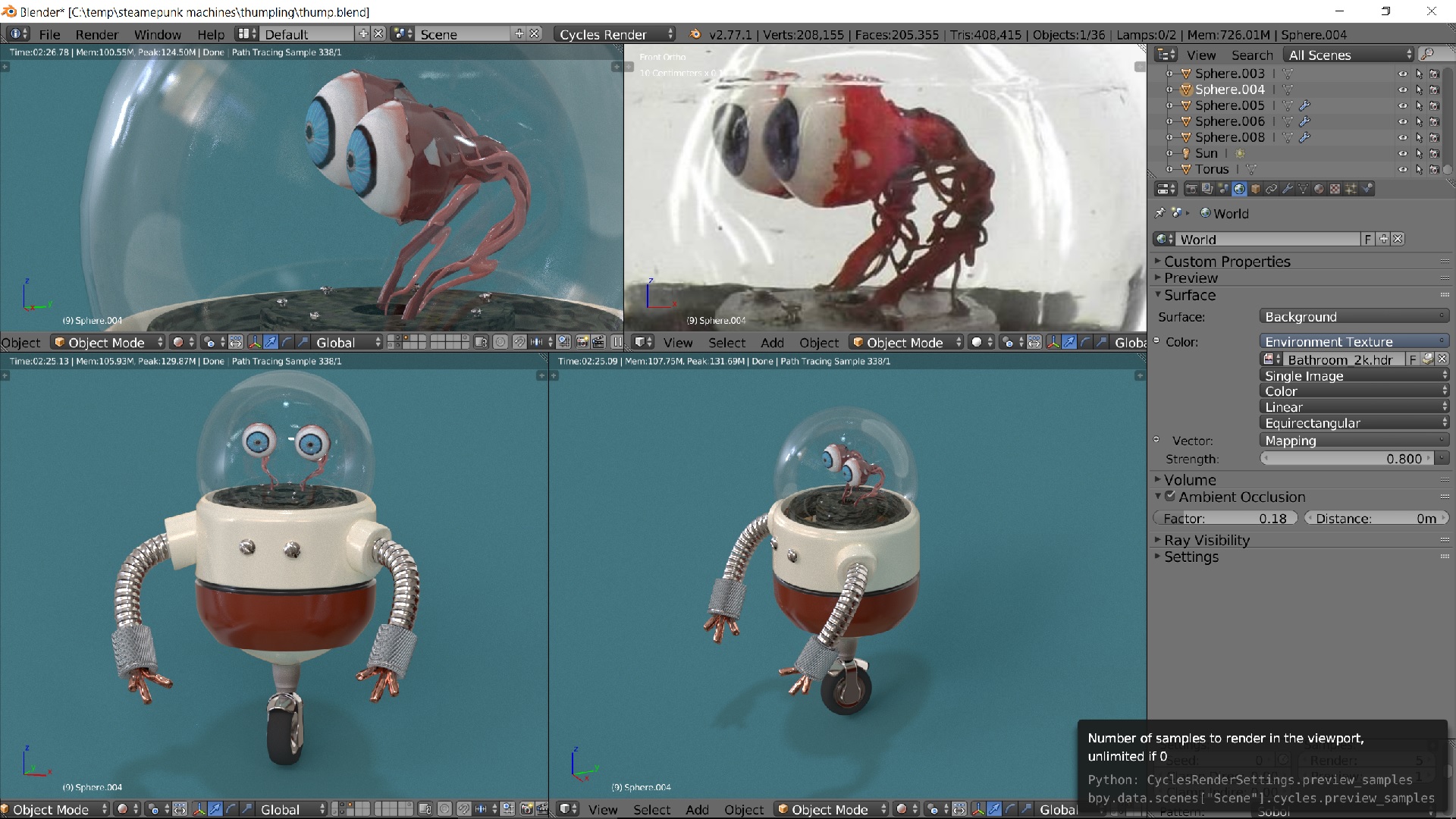This screenshot has width=1456, height=819.
Task: Open the All Scenes outliner filter dropdown
Action: point(1348,55)
